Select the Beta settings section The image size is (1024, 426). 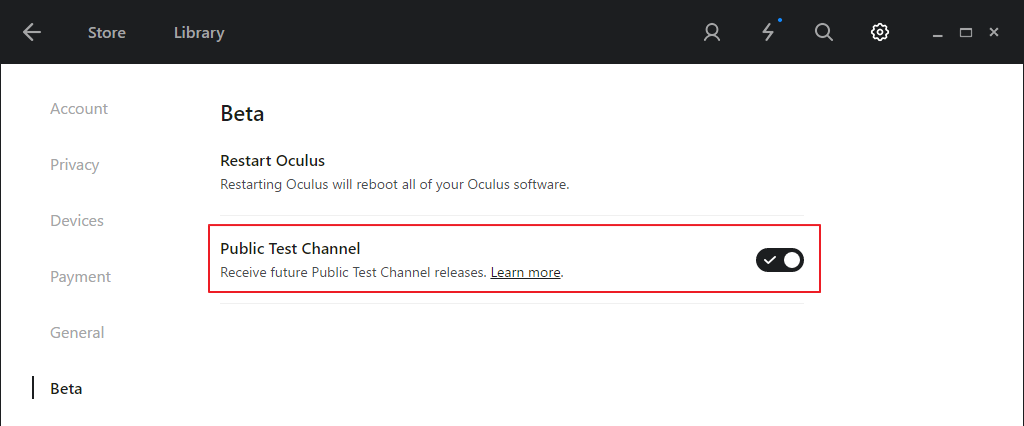[66, 388]
